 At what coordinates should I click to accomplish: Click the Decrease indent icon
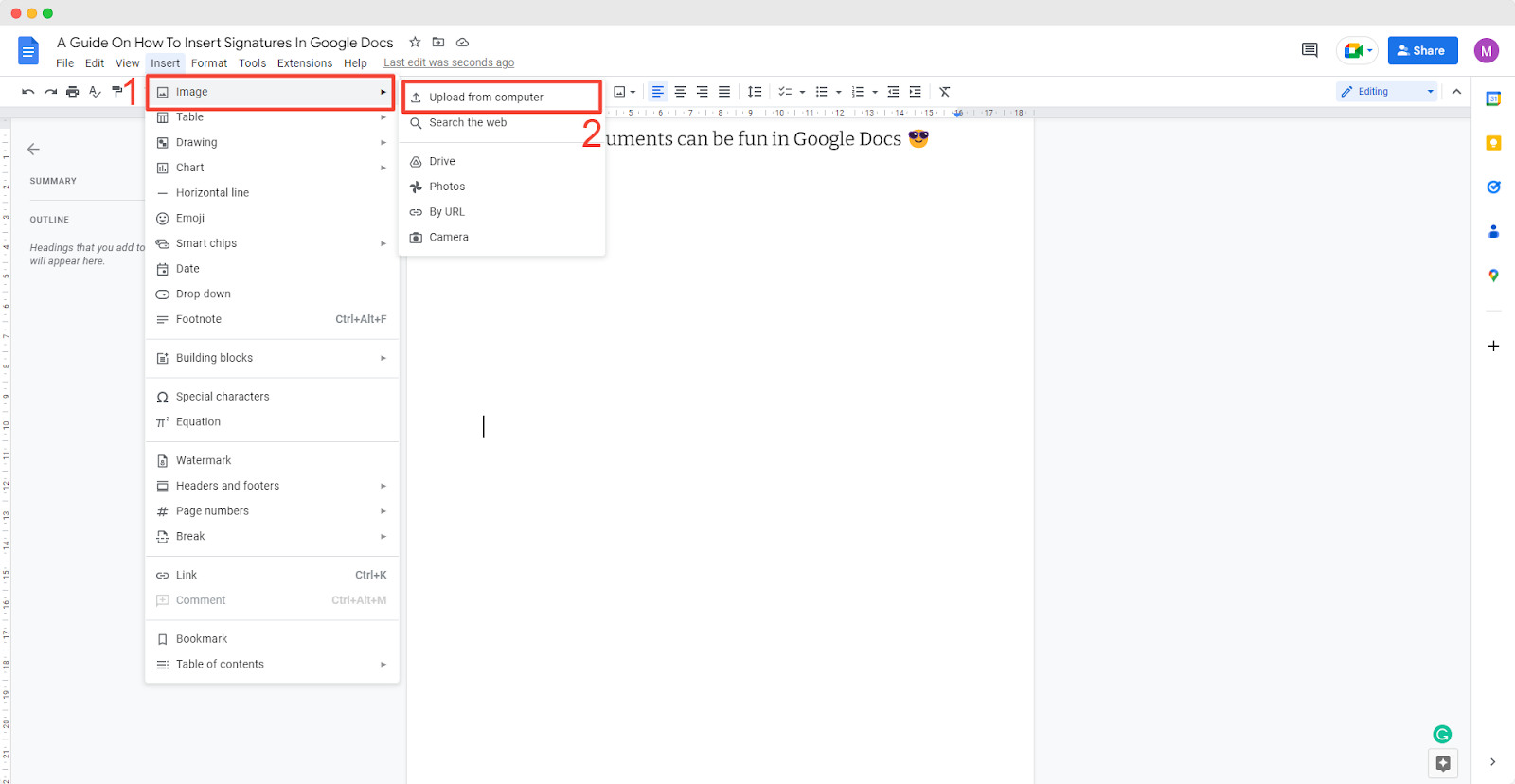click(893, 92)
